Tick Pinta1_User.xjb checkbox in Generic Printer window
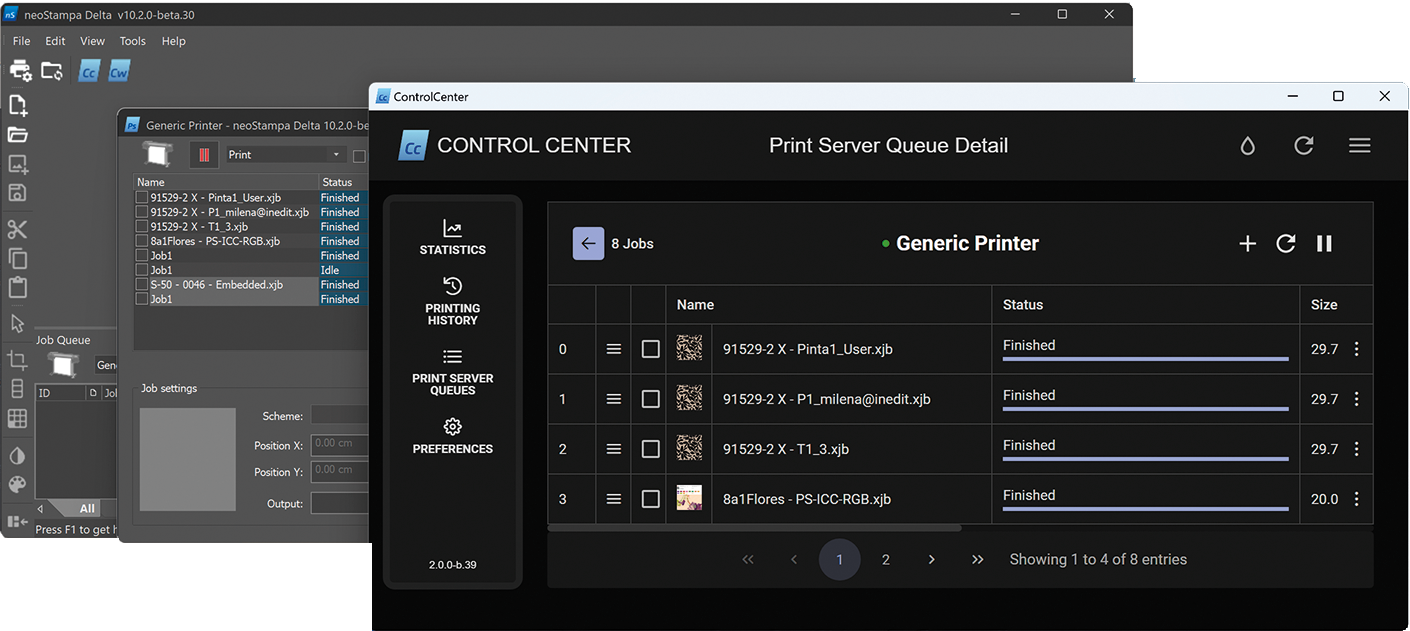Image resolution: width=1410 pixels, height=631 pixels. tap(142, 198)
